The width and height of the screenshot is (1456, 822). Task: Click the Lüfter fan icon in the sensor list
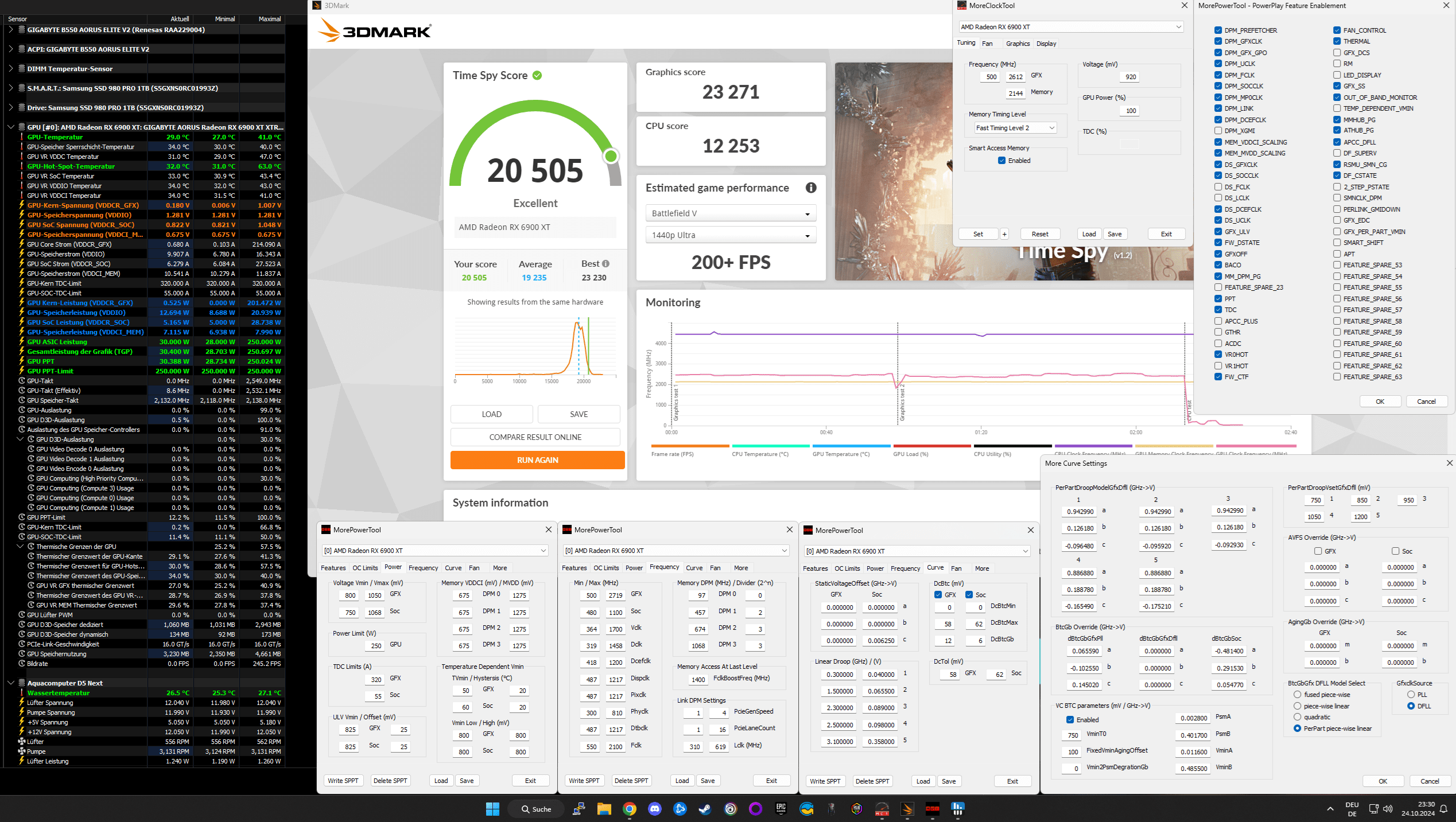tap(22, 742)
